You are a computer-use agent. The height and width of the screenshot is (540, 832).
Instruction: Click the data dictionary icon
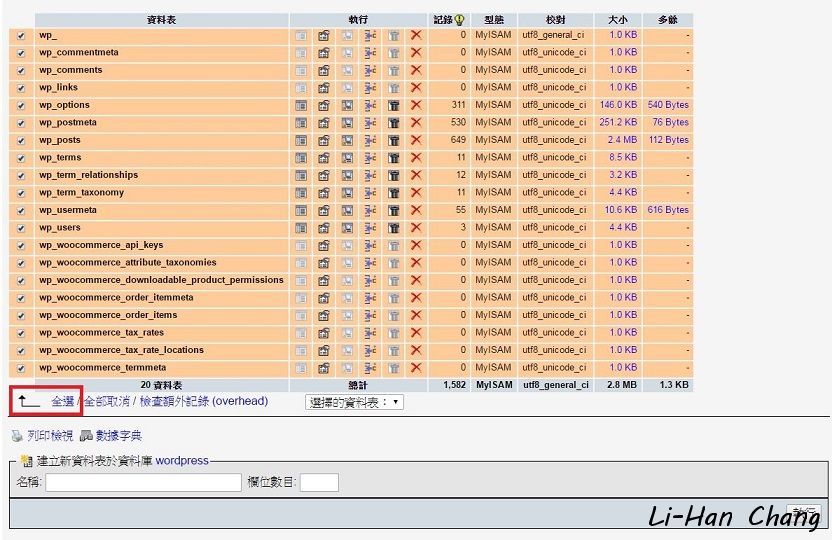[86, 436]
